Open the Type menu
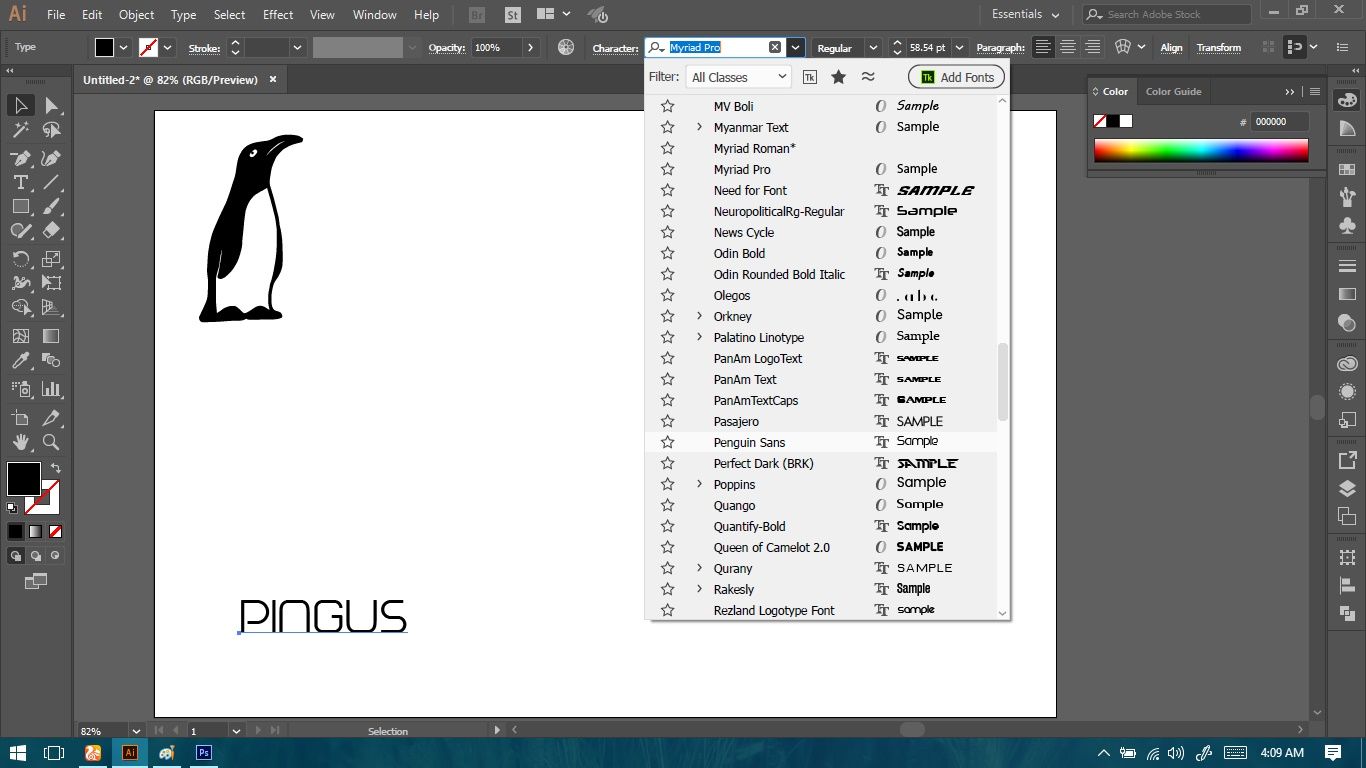This screenshot has height=768, width=1366. coord(183,15)
